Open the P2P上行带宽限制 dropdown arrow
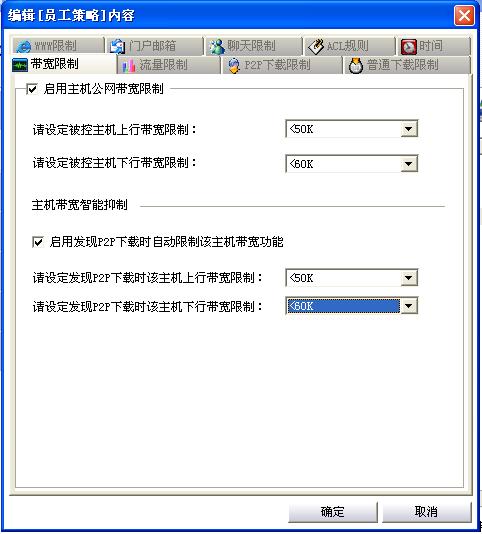Screen dimensions: 482x534 pos(408,278)
